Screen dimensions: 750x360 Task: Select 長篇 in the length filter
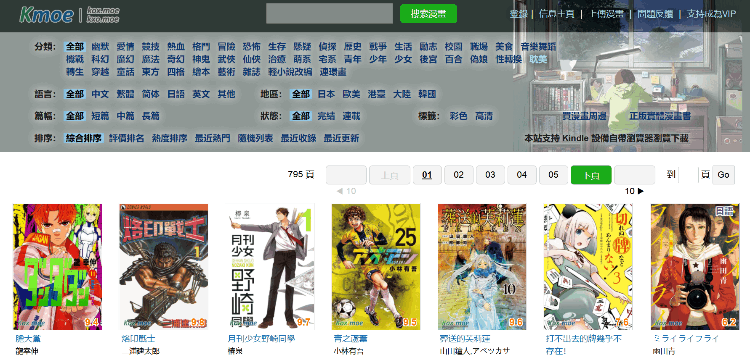tap(151, 116)
